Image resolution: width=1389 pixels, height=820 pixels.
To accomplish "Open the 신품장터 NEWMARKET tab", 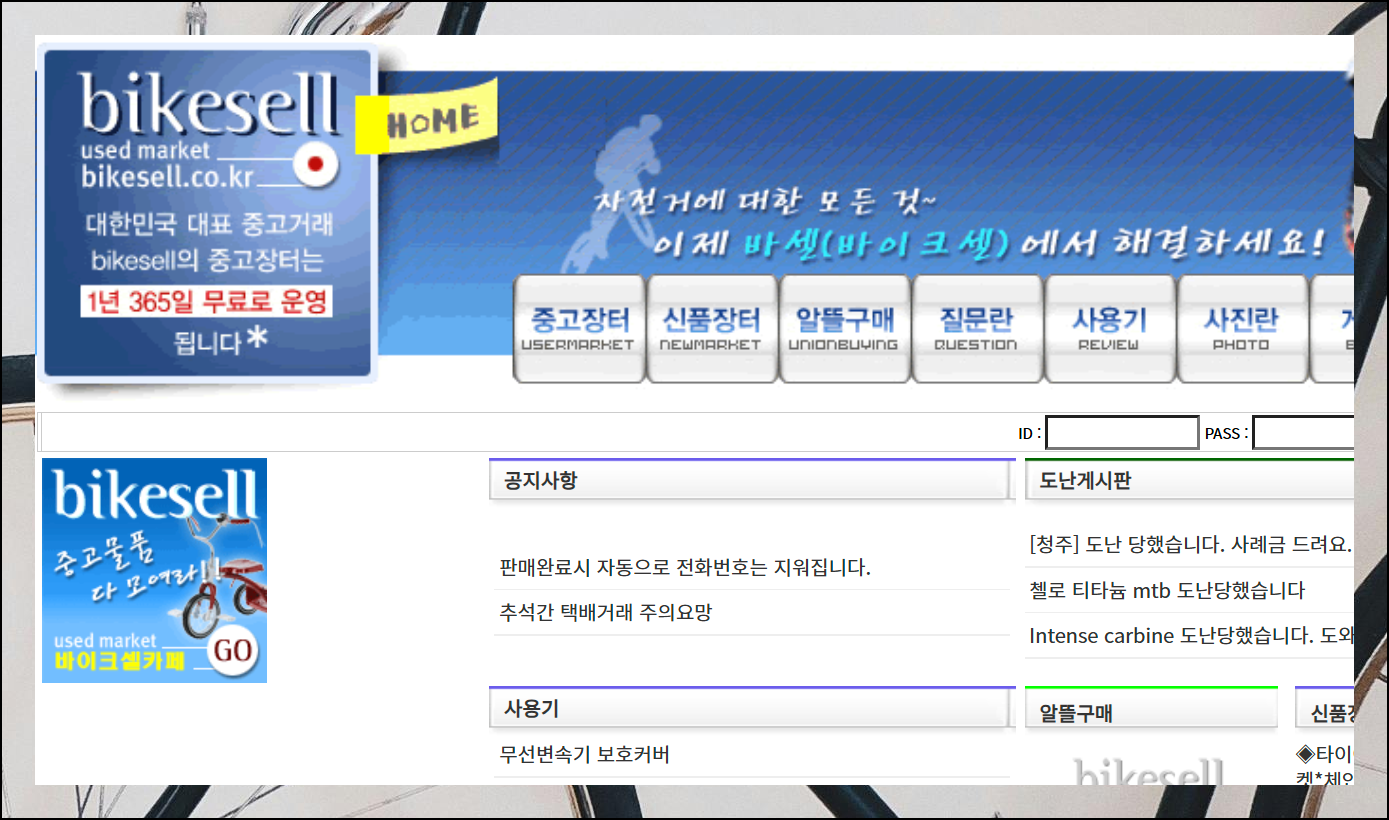I will [x=711, y=329].
